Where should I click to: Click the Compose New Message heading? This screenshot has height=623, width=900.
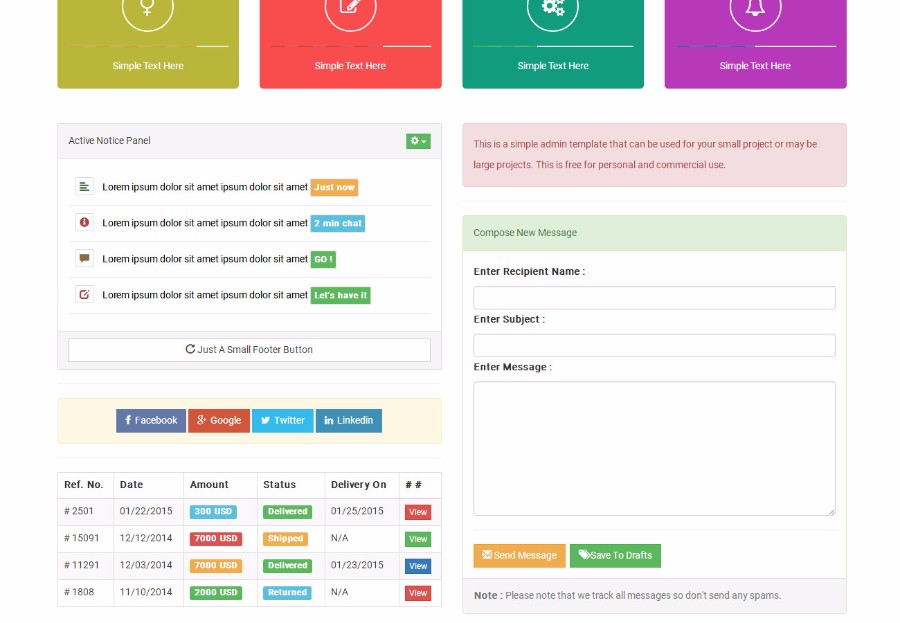[525, 233]
